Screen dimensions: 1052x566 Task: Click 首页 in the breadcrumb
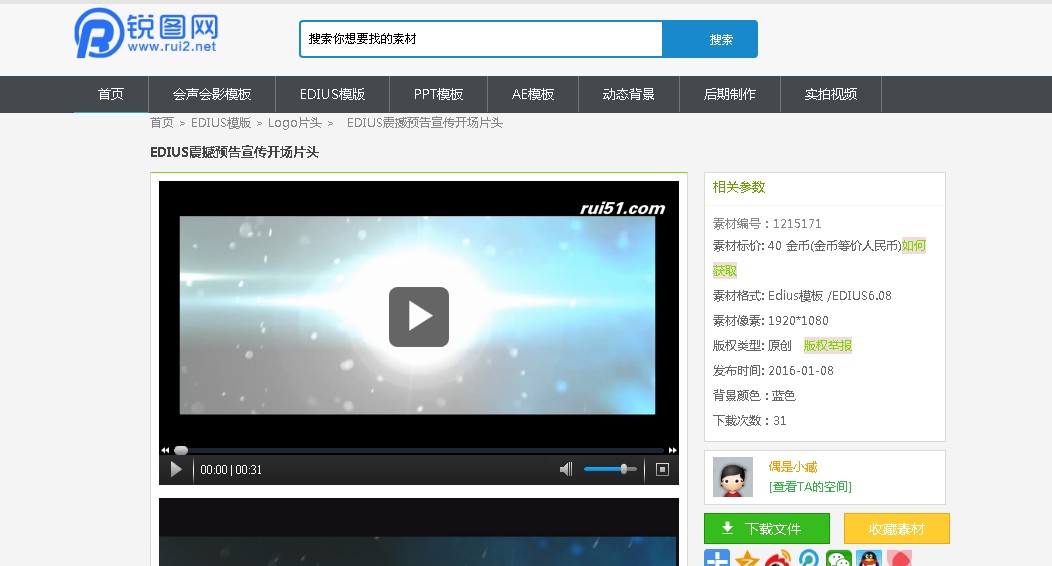tap(162, 123)
